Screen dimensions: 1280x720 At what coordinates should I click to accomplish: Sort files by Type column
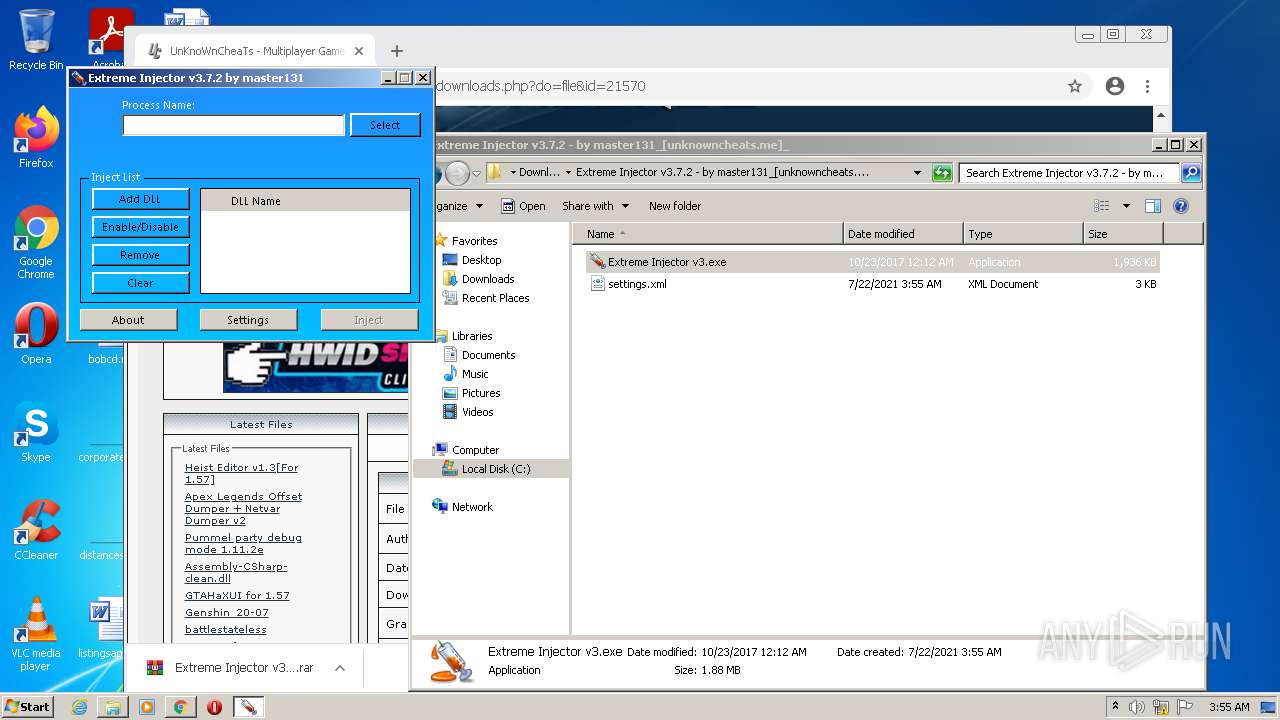click(1023, 234)
